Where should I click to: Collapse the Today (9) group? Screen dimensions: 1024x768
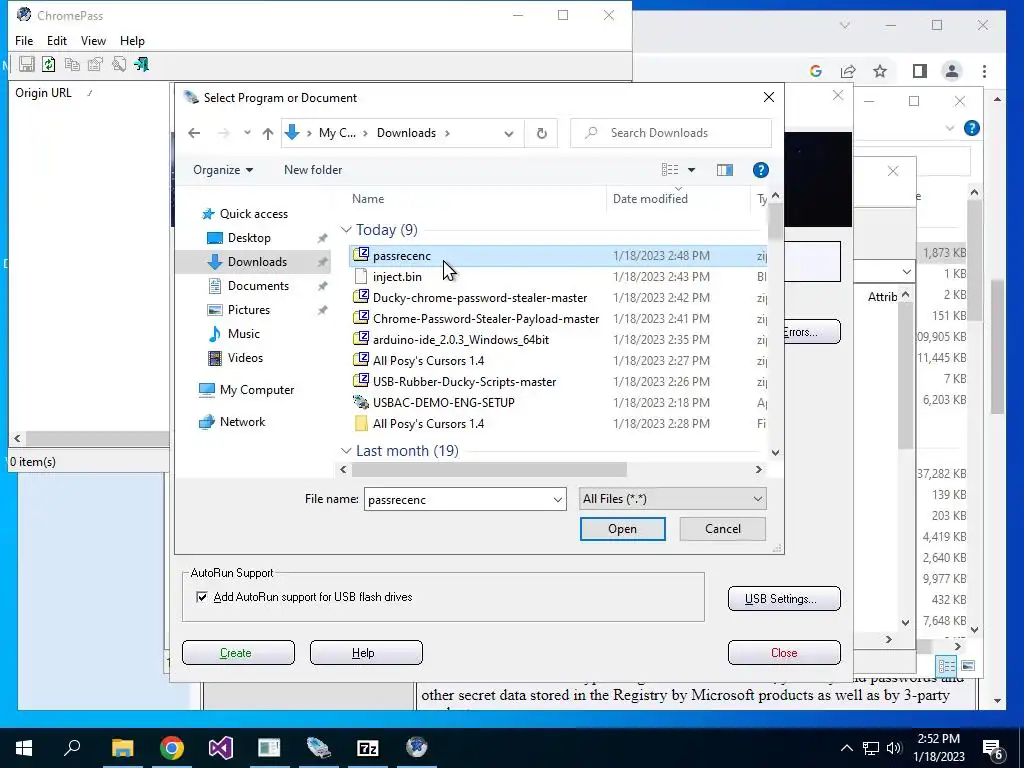click(x=346, y=230)
